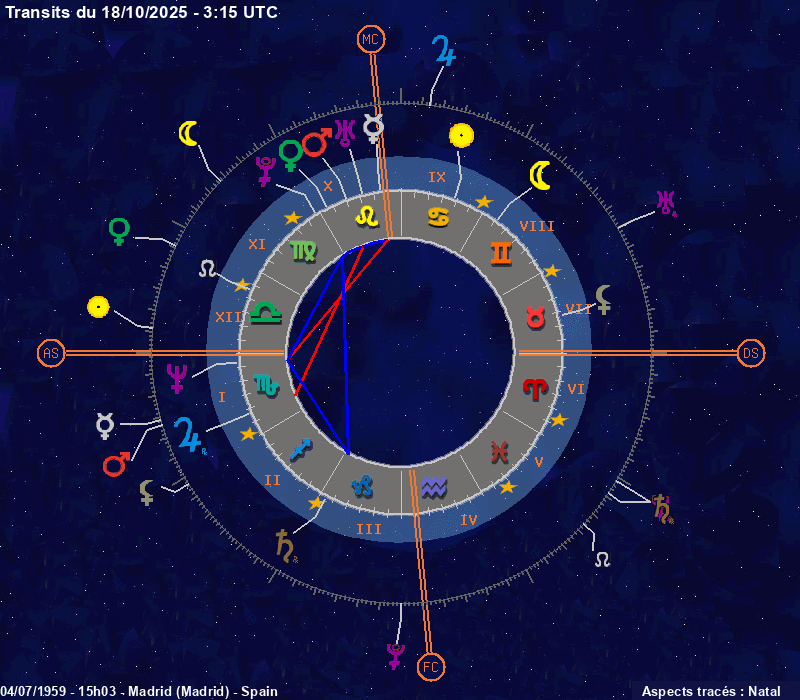This screenshot has height=700, width=800.
Task: Click the Leo zodiac sign in wheel
Action: pos(368,216)
